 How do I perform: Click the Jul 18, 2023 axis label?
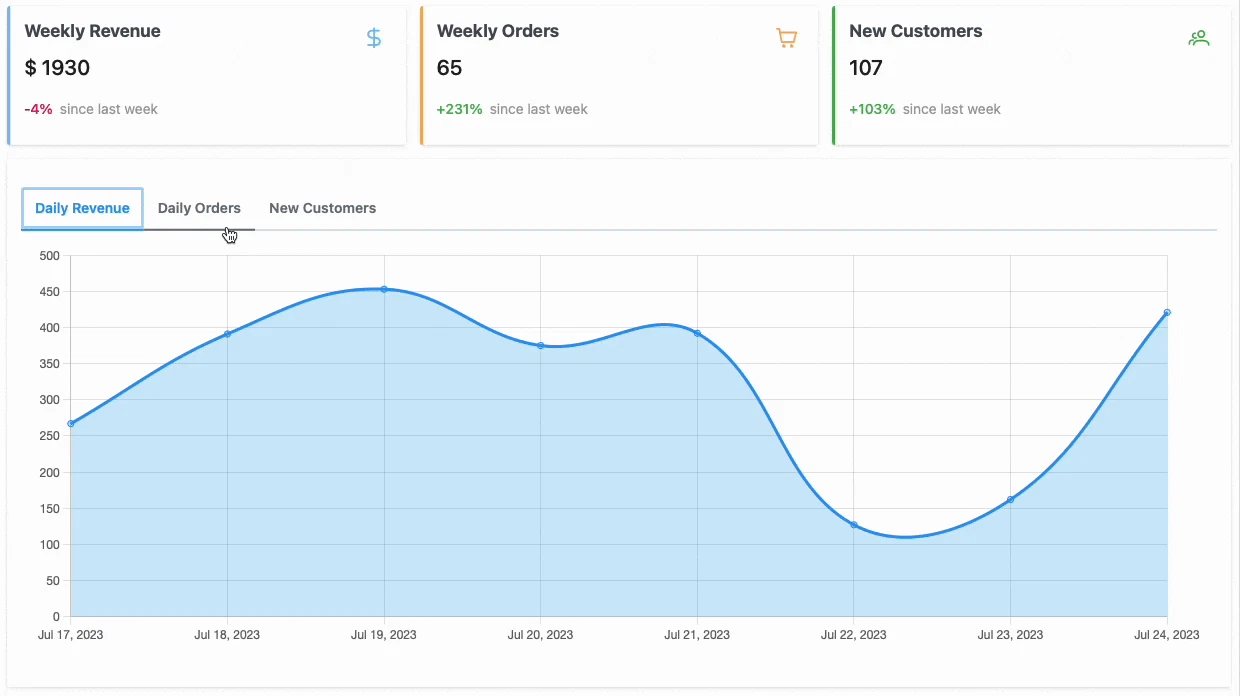coord(227,634)
